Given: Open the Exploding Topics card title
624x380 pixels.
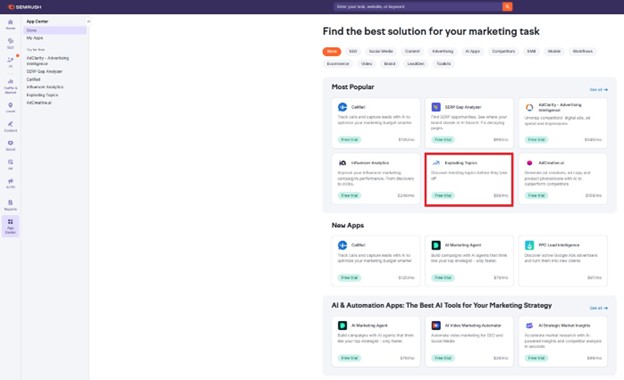Looking at the screenshot, I should pos(461,163).
